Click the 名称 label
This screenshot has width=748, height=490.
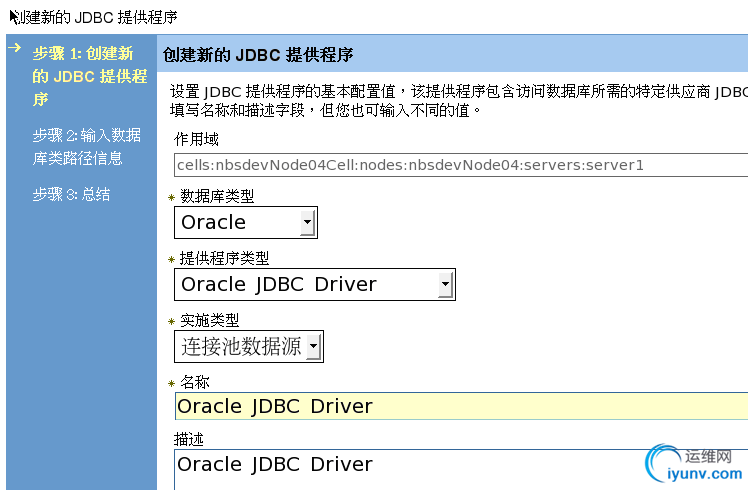[195, 382]
